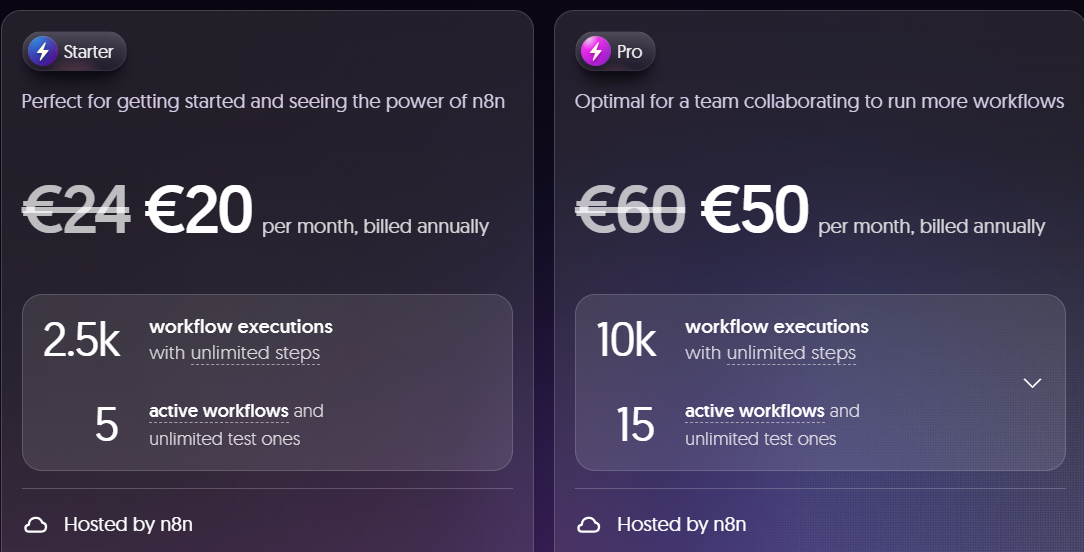Click the €20 Starter price
1084x552 pixels.
pos(198,210)
